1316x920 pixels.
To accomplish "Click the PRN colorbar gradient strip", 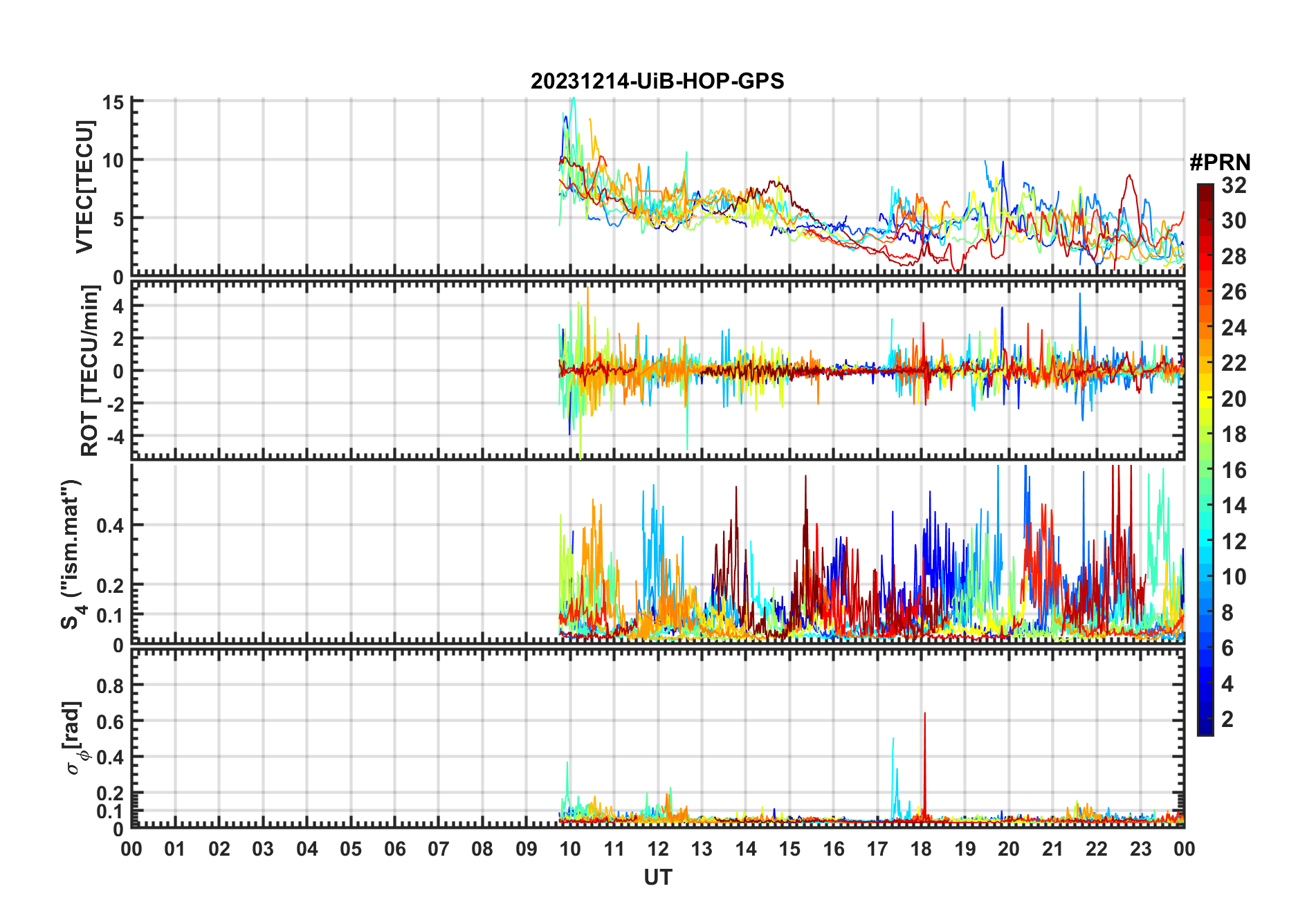I will tap(1205, 459).
